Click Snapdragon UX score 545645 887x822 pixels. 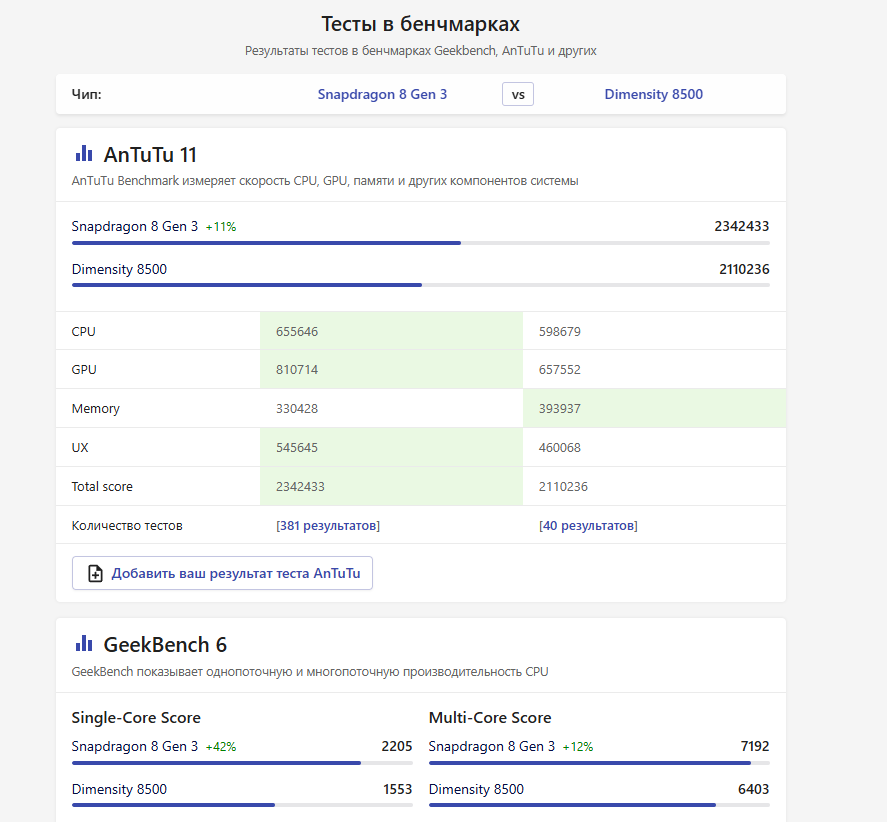coord(297,447)
